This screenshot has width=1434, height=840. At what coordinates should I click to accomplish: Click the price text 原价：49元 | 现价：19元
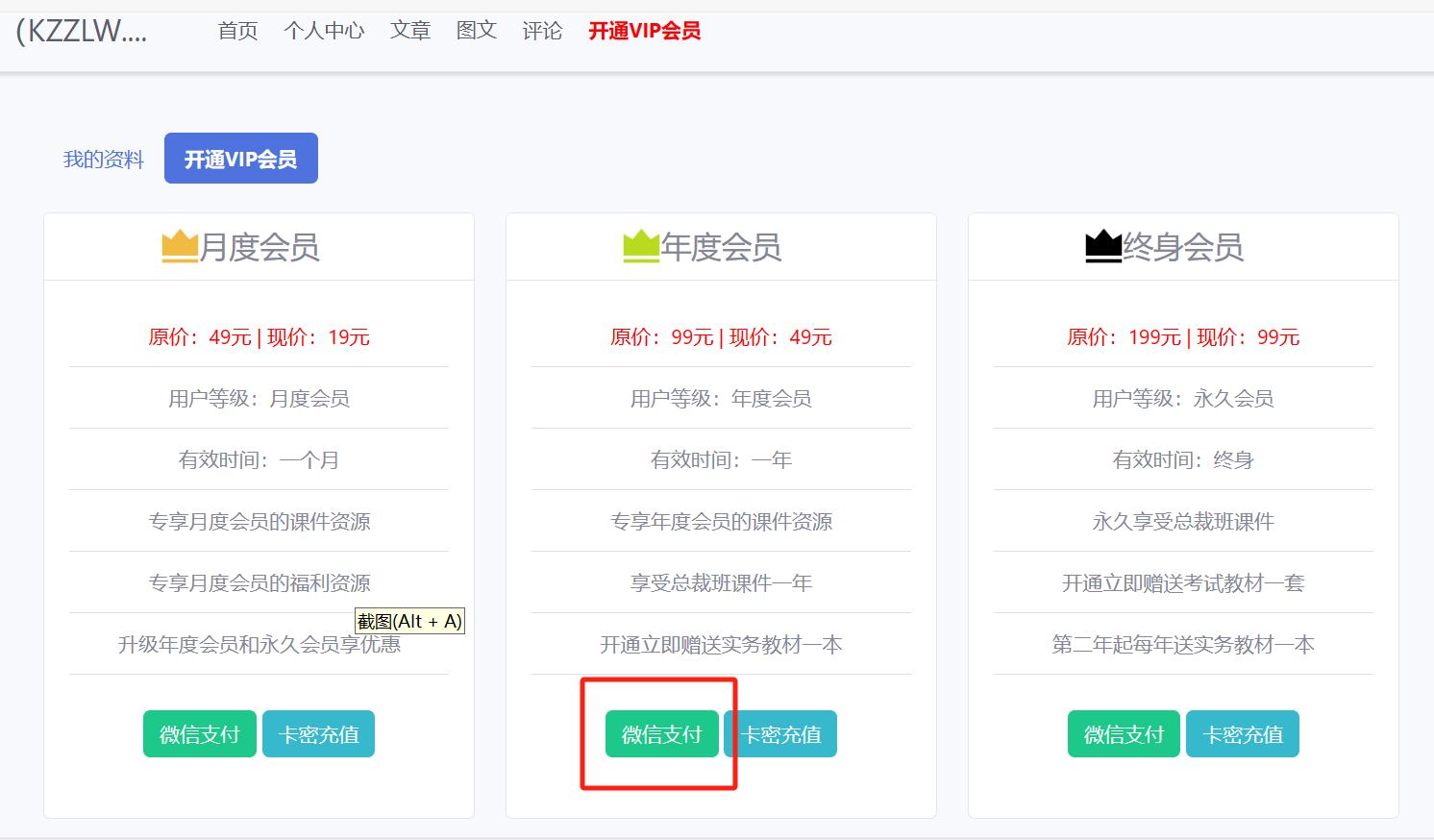click(259, 337)
